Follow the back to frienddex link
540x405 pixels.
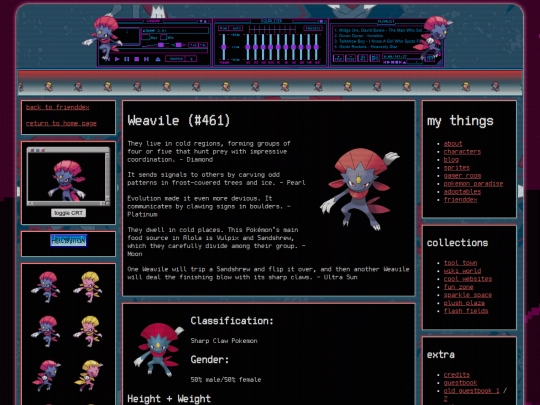[58, 107]
